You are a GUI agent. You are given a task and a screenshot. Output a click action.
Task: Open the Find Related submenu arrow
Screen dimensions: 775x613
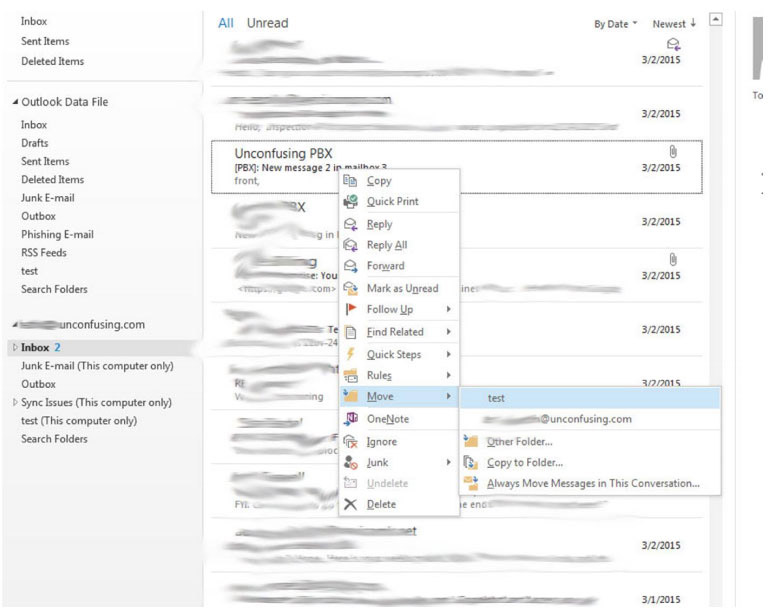click(x=448, y=332)
